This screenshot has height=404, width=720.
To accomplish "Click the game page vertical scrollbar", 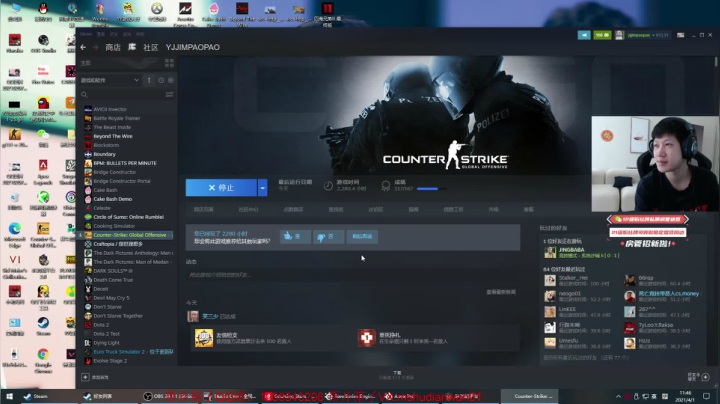I will pyautogui.click(x=716, y=62).
